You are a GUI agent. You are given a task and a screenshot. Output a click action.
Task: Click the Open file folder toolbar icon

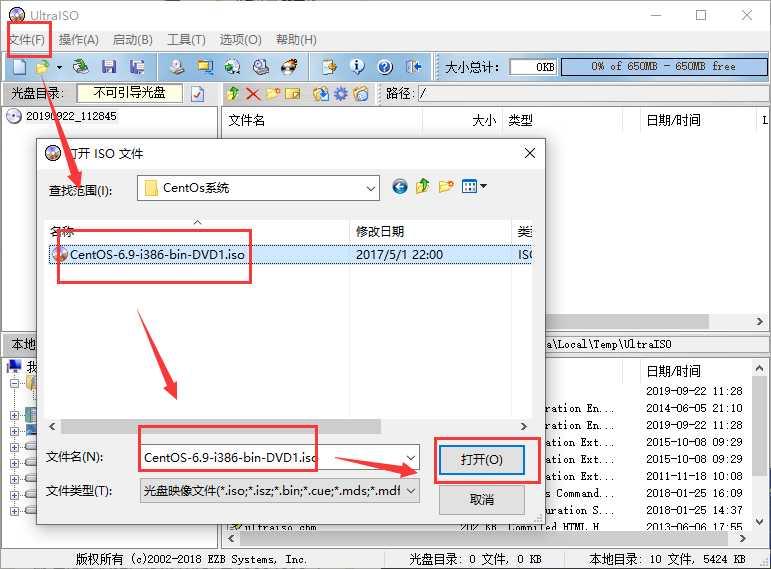pos(43,66)
